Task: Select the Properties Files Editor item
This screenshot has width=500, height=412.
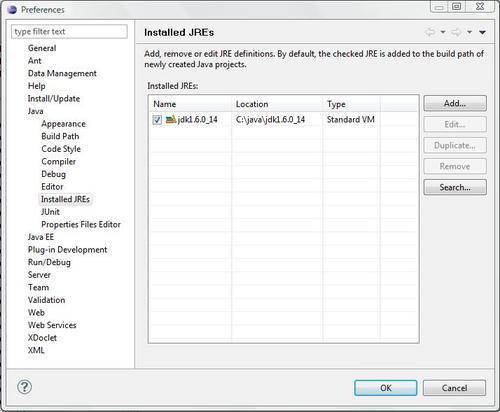Action: pyautogui.click(x=81, y=224)
